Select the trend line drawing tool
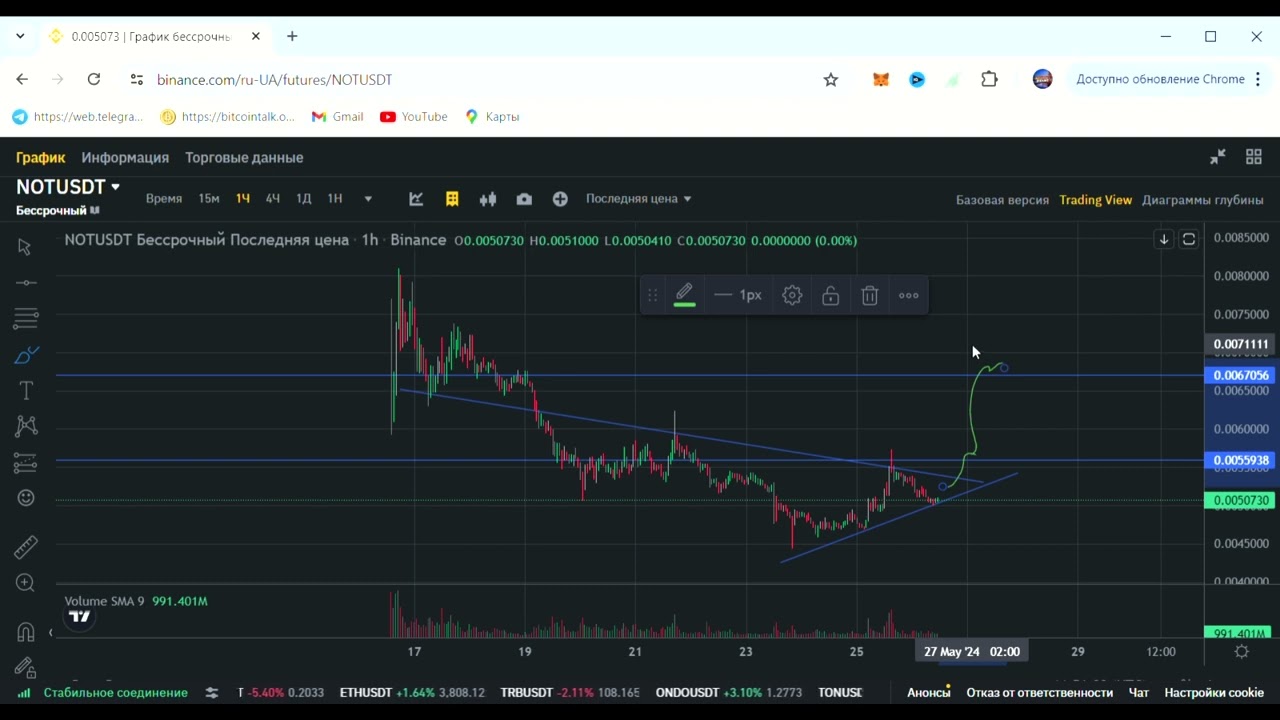The height and width of the screenshot is (720, 1280). pyautogui.click(x=26, y=283)
